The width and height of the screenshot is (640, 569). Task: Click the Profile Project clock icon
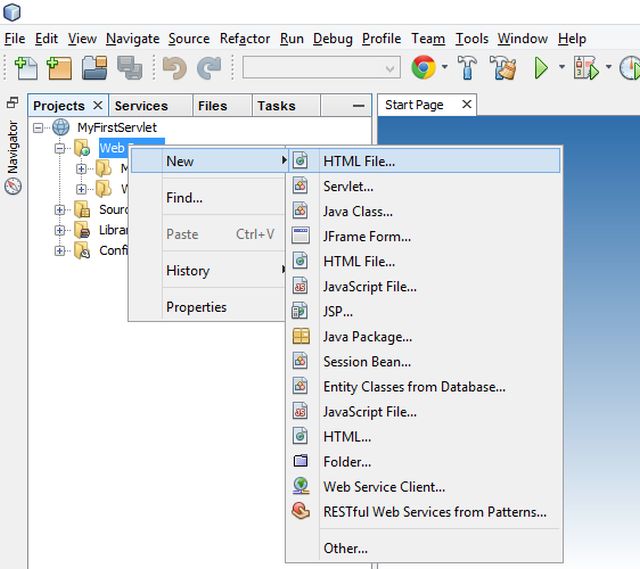point(630,68)
